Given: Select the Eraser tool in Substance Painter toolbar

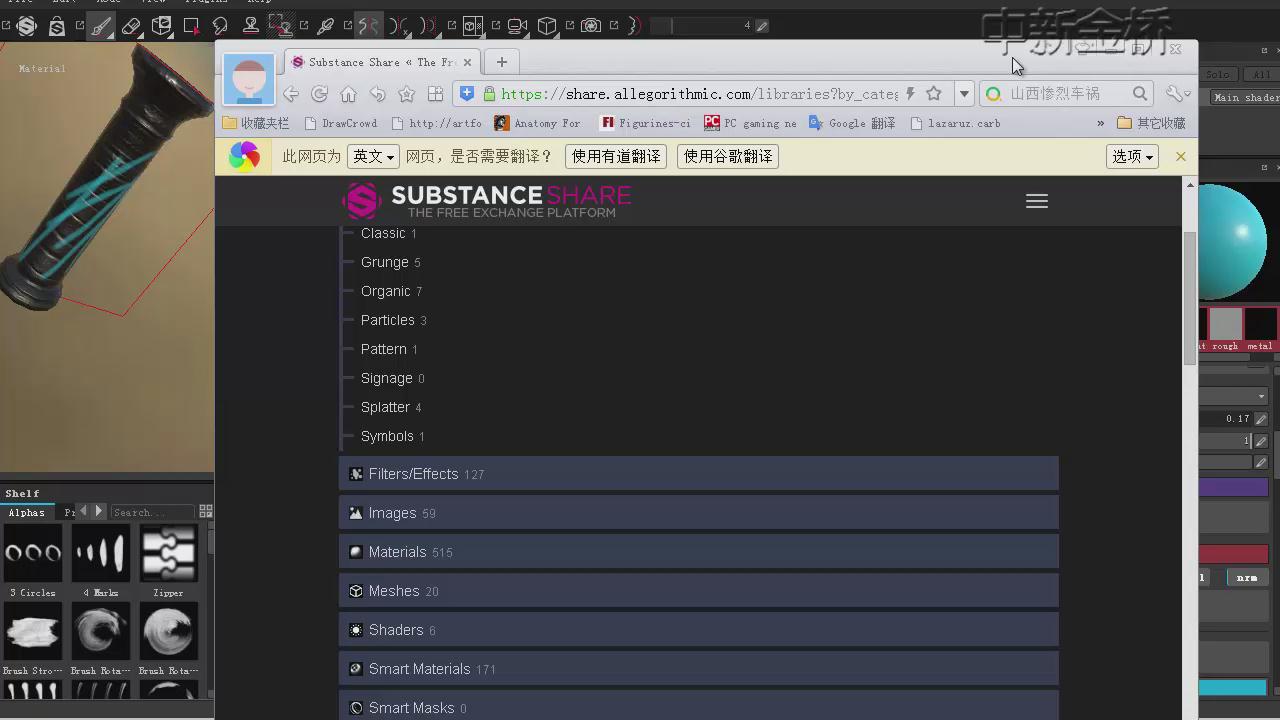Looking at the screenshot, I should coord(131,26).
